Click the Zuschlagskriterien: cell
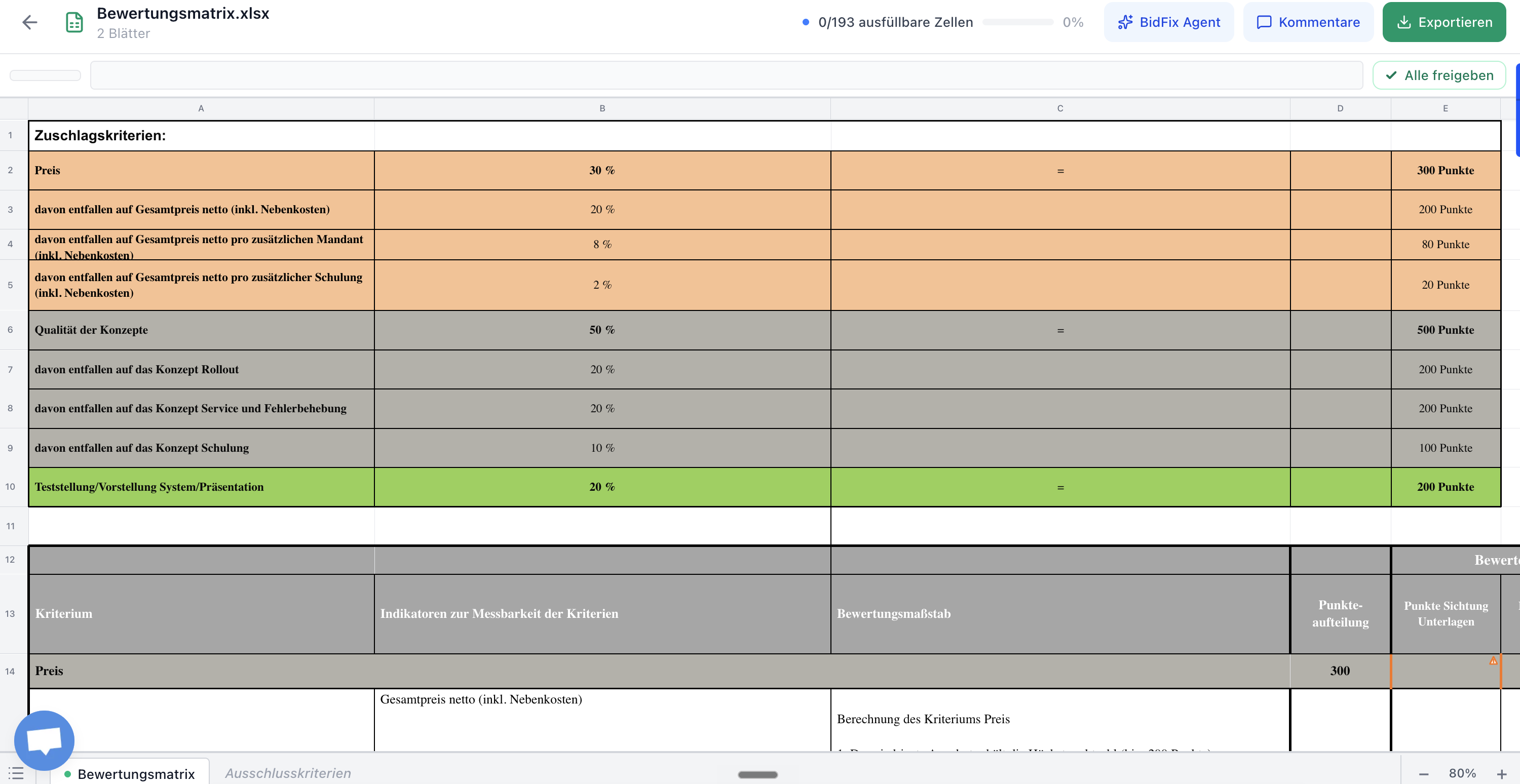 click(x=201, y=136)
